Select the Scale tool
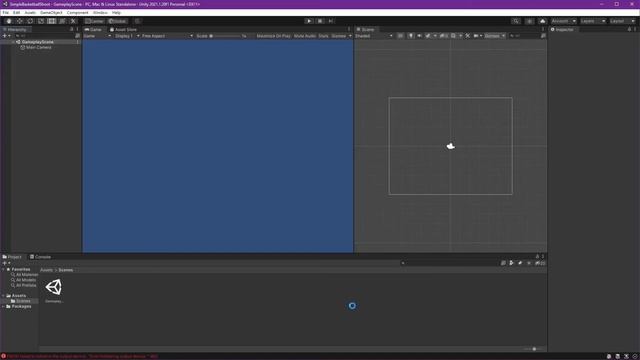The width and height of the screenshot is (640, 360). [x=41, y=21]
